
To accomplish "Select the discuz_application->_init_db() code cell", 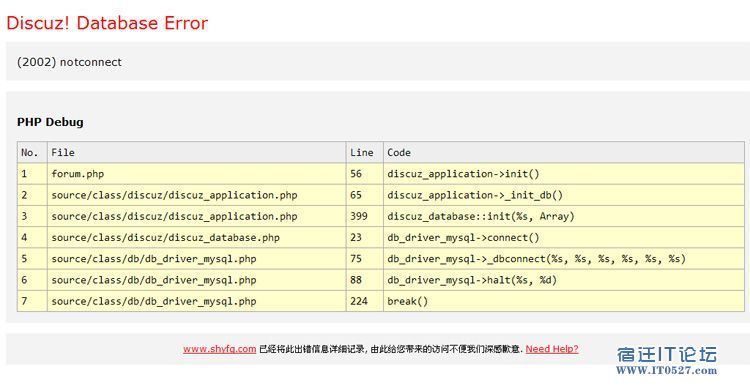I will [x=564, y=195].
